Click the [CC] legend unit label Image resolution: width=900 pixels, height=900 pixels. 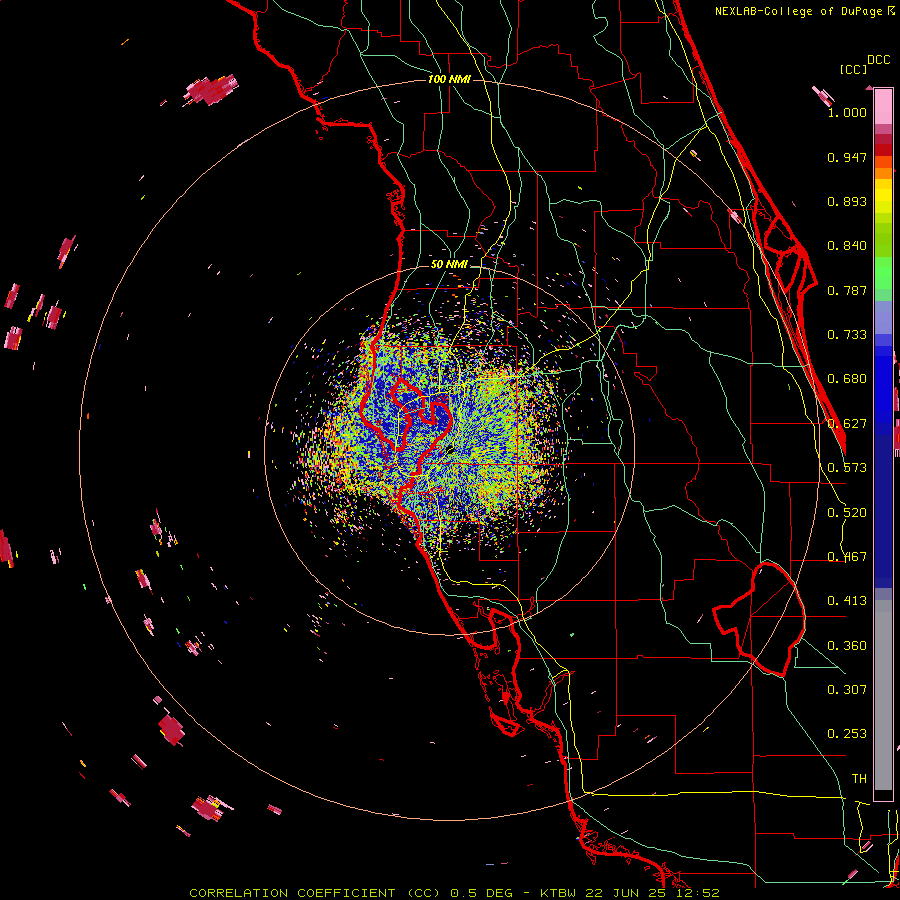(853, 69)
